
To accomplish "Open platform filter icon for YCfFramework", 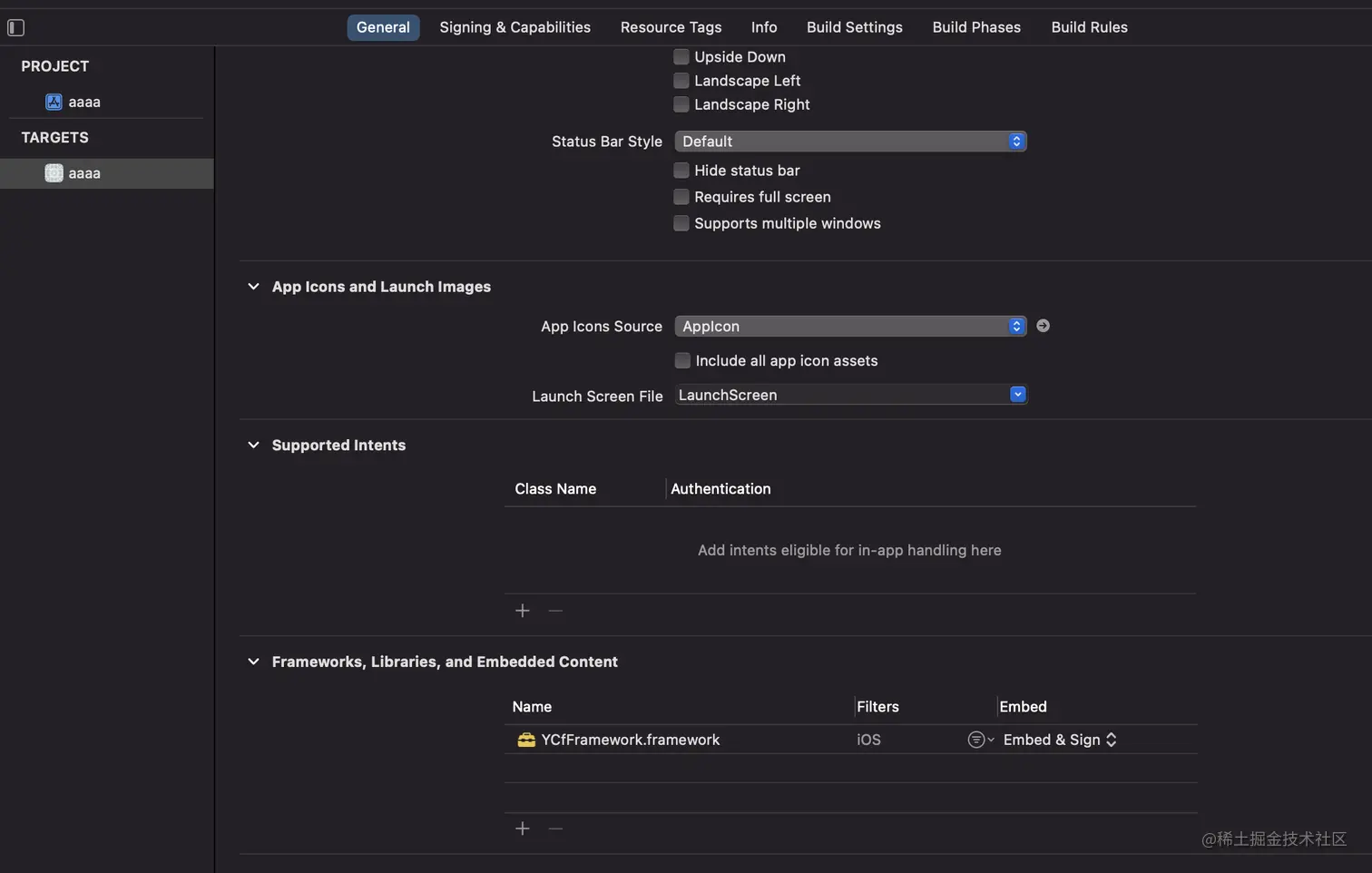I will (x=980, y=740).
